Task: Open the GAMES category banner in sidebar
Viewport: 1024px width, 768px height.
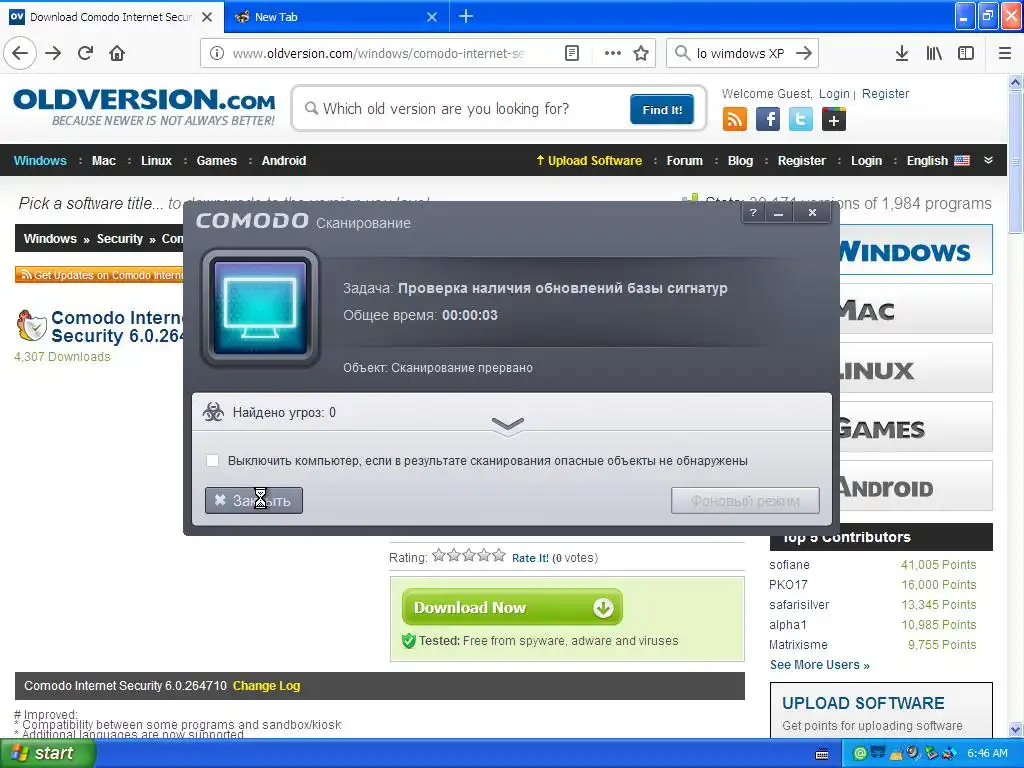Action: pyautogui.click(x=914, y=427)
